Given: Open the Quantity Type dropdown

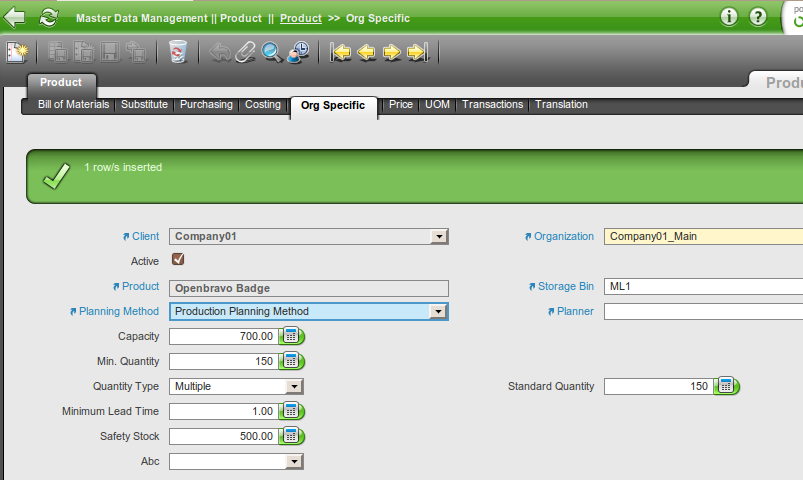Looking at the screenshot, I should (294, 387).
